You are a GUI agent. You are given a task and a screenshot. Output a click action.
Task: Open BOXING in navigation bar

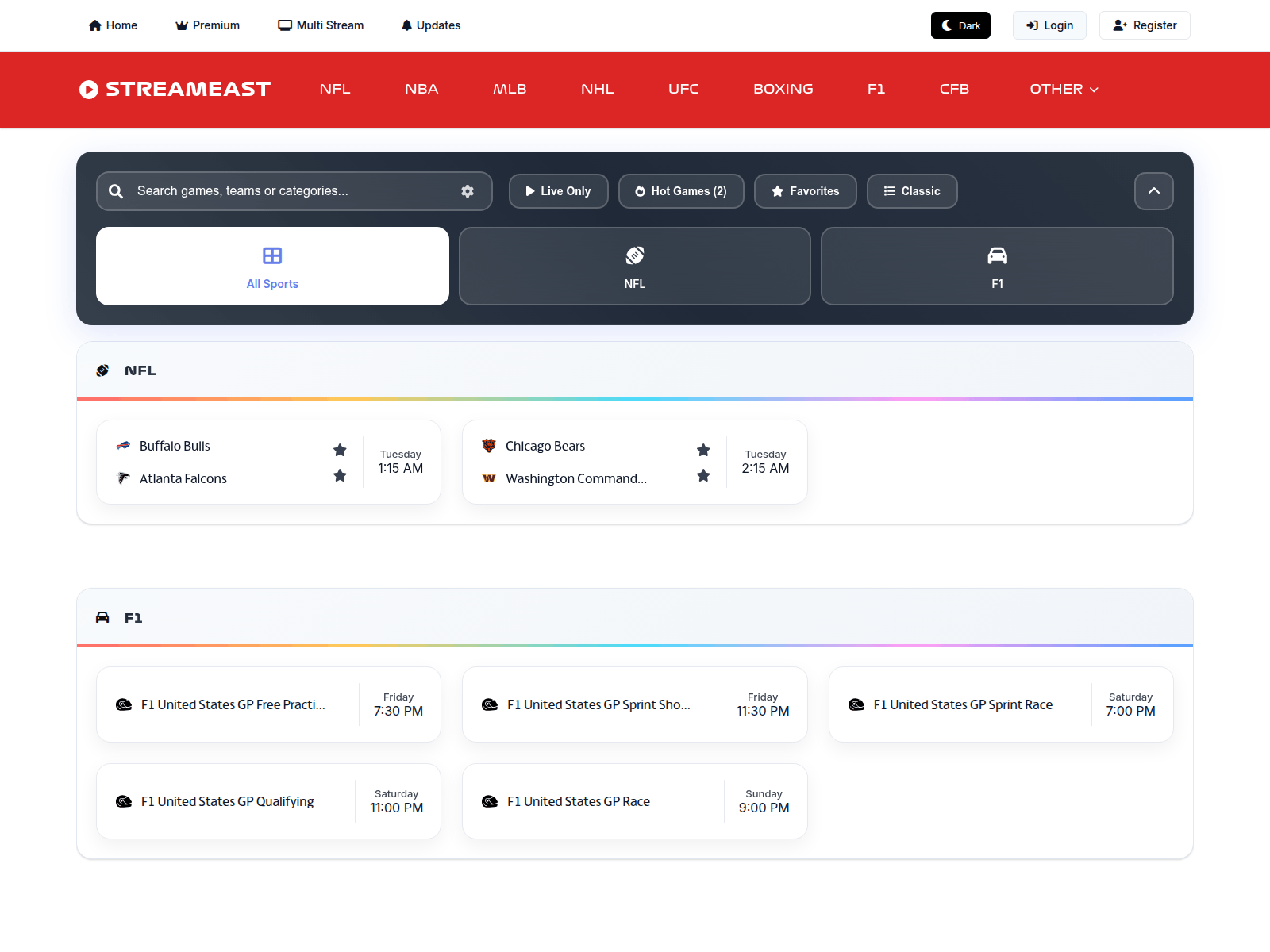point(783,89)
